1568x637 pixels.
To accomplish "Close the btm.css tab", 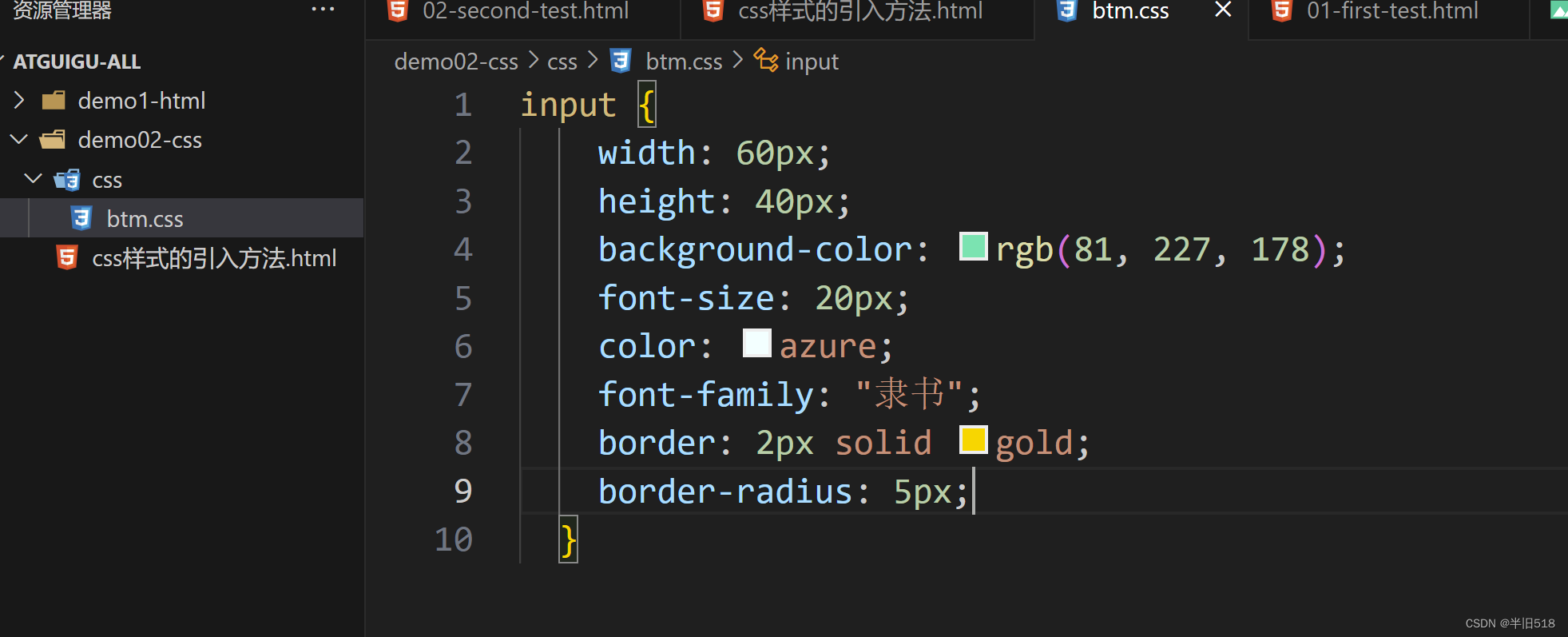I will click(1223, 10).
